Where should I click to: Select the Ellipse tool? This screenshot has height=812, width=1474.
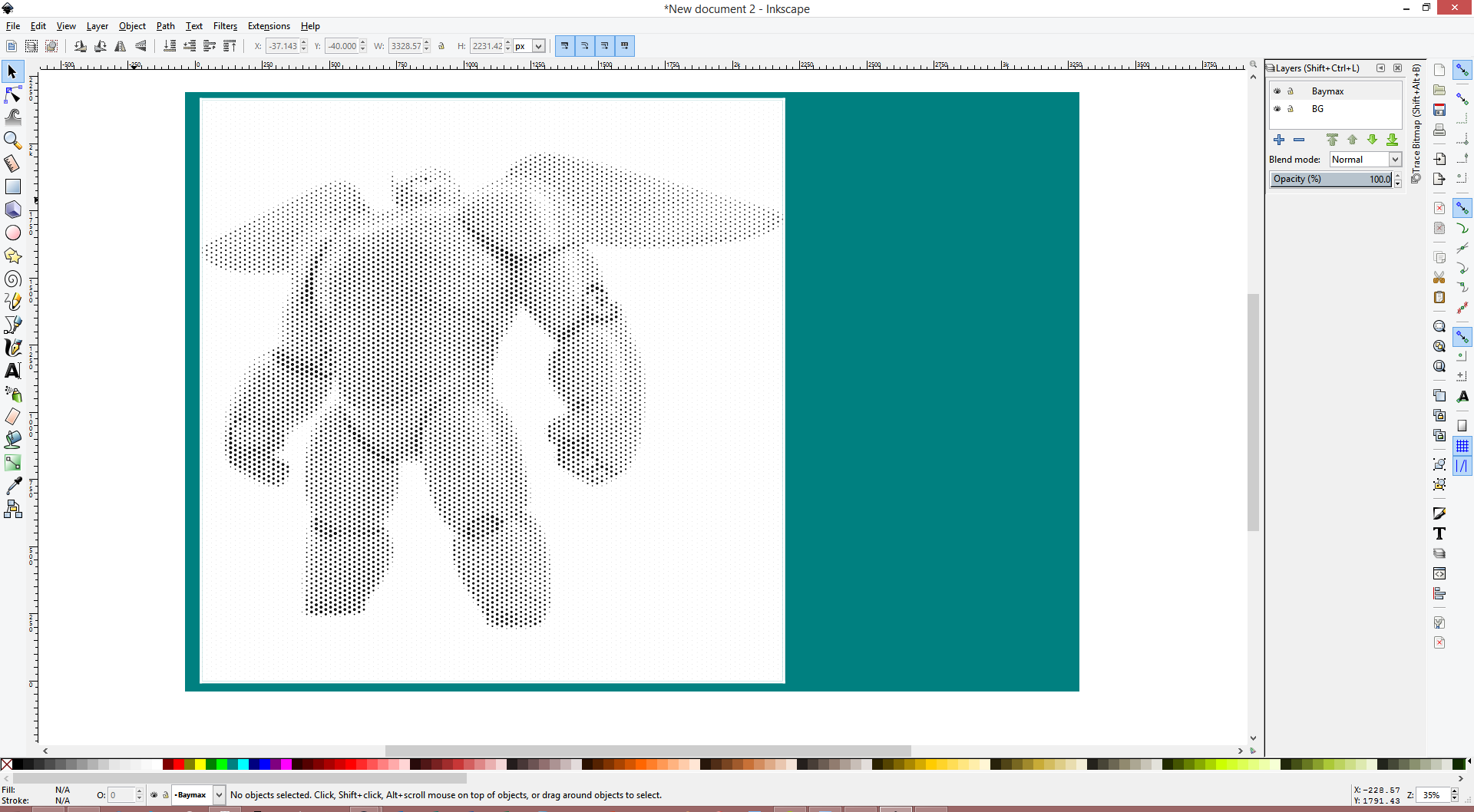click(x=12, y=233)
